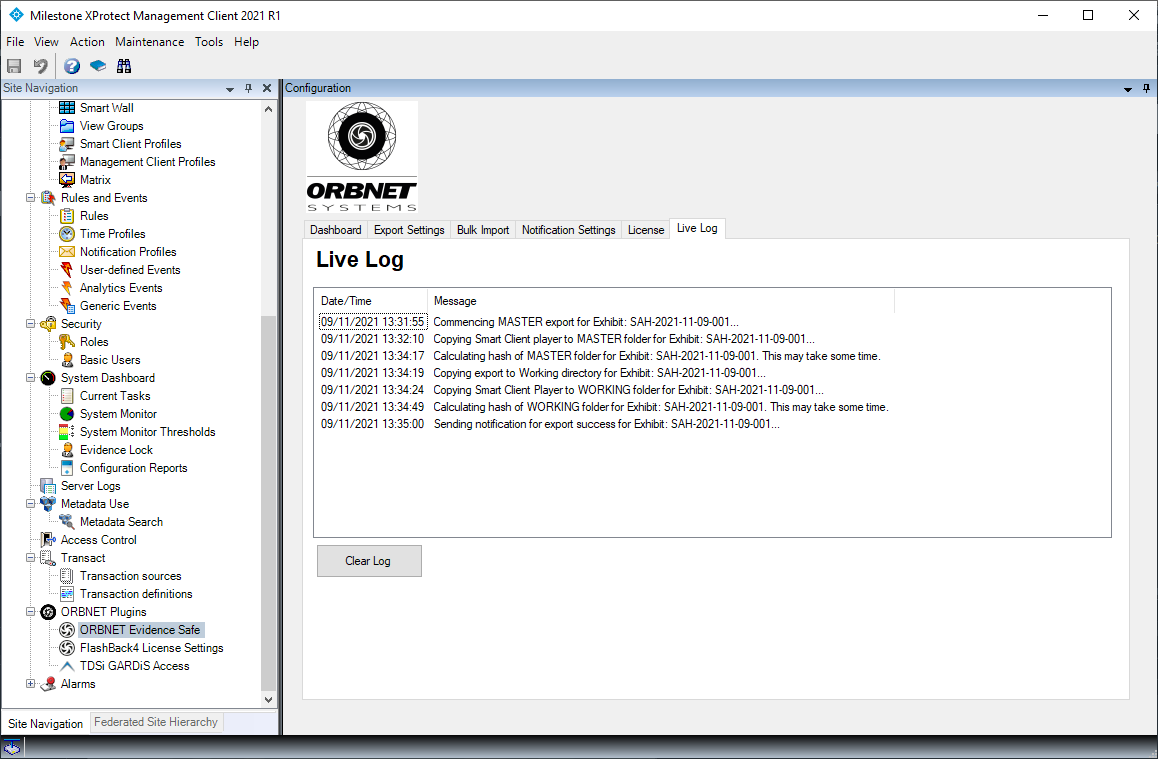Click the Time Profiles clock icon
The image size is (1158, 759).
[x=67, y=233]
